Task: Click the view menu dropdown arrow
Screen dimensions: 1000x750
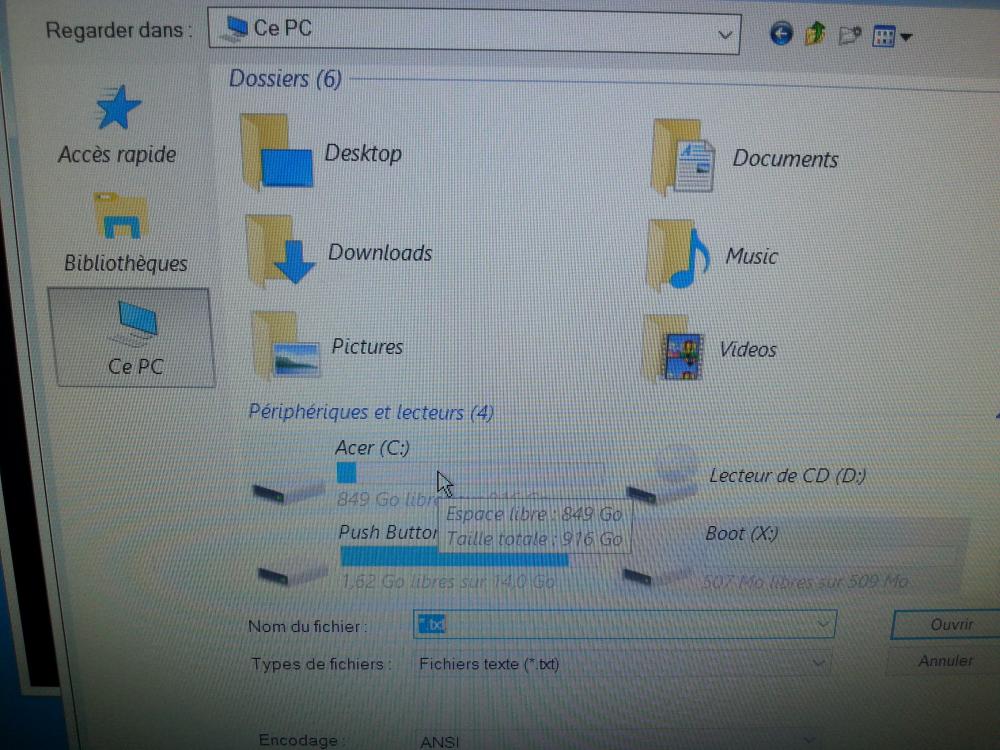Action: [x=906, y=38]
